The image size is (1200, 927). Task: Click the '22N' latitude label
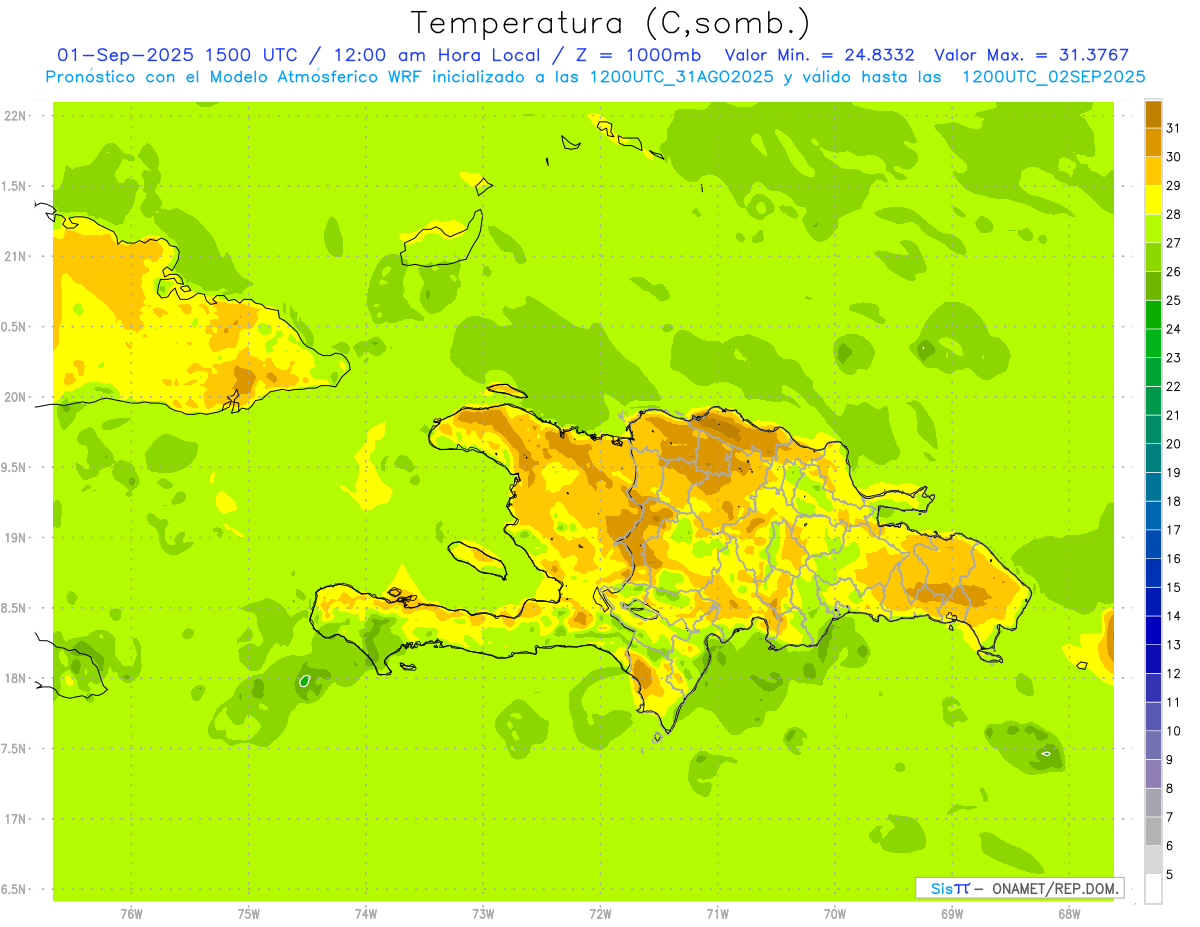tap(15, 116)
